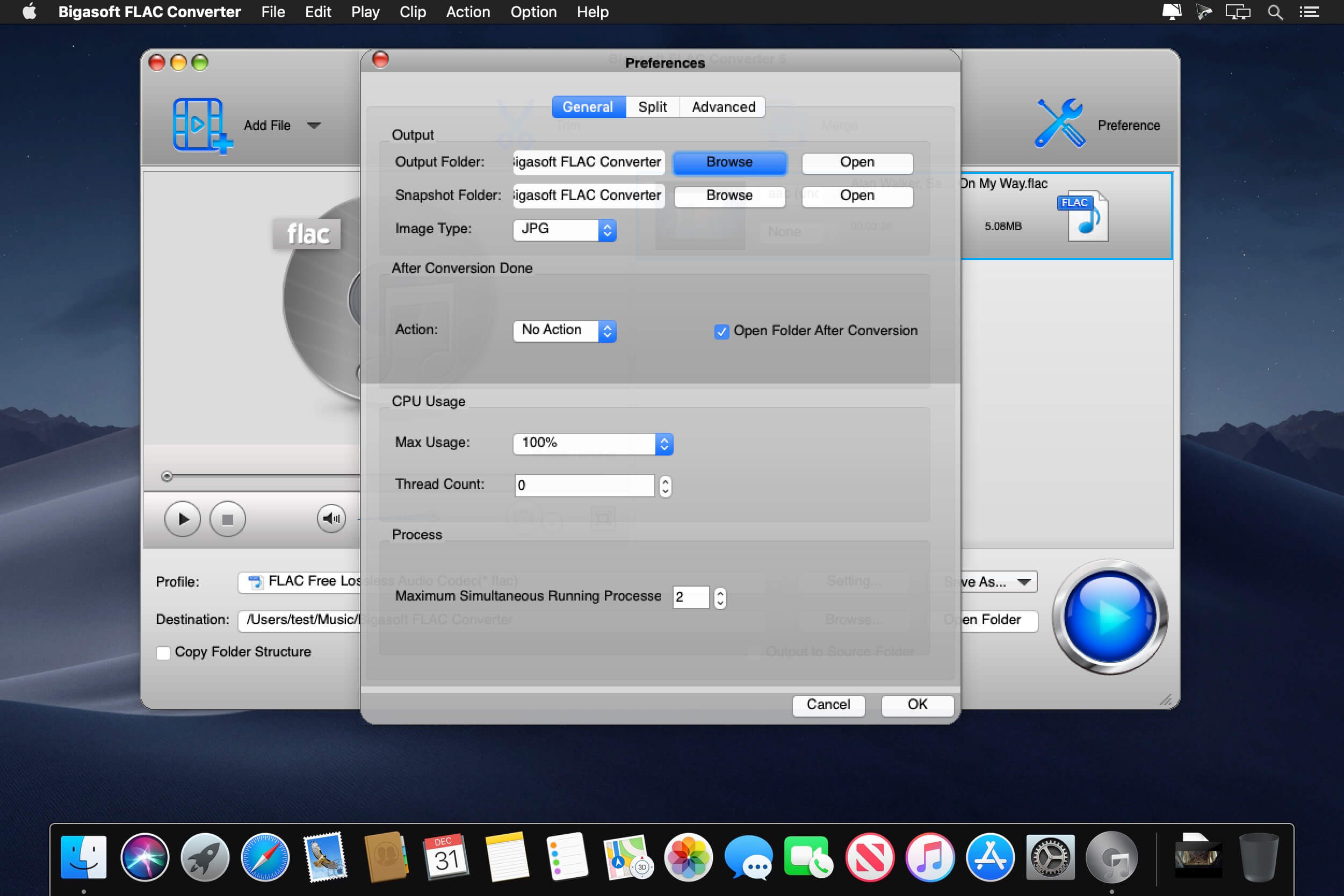Click the playback seek slider handle
The width and height of the screenshot is (1344, 896).
click(x=167, y=476)
